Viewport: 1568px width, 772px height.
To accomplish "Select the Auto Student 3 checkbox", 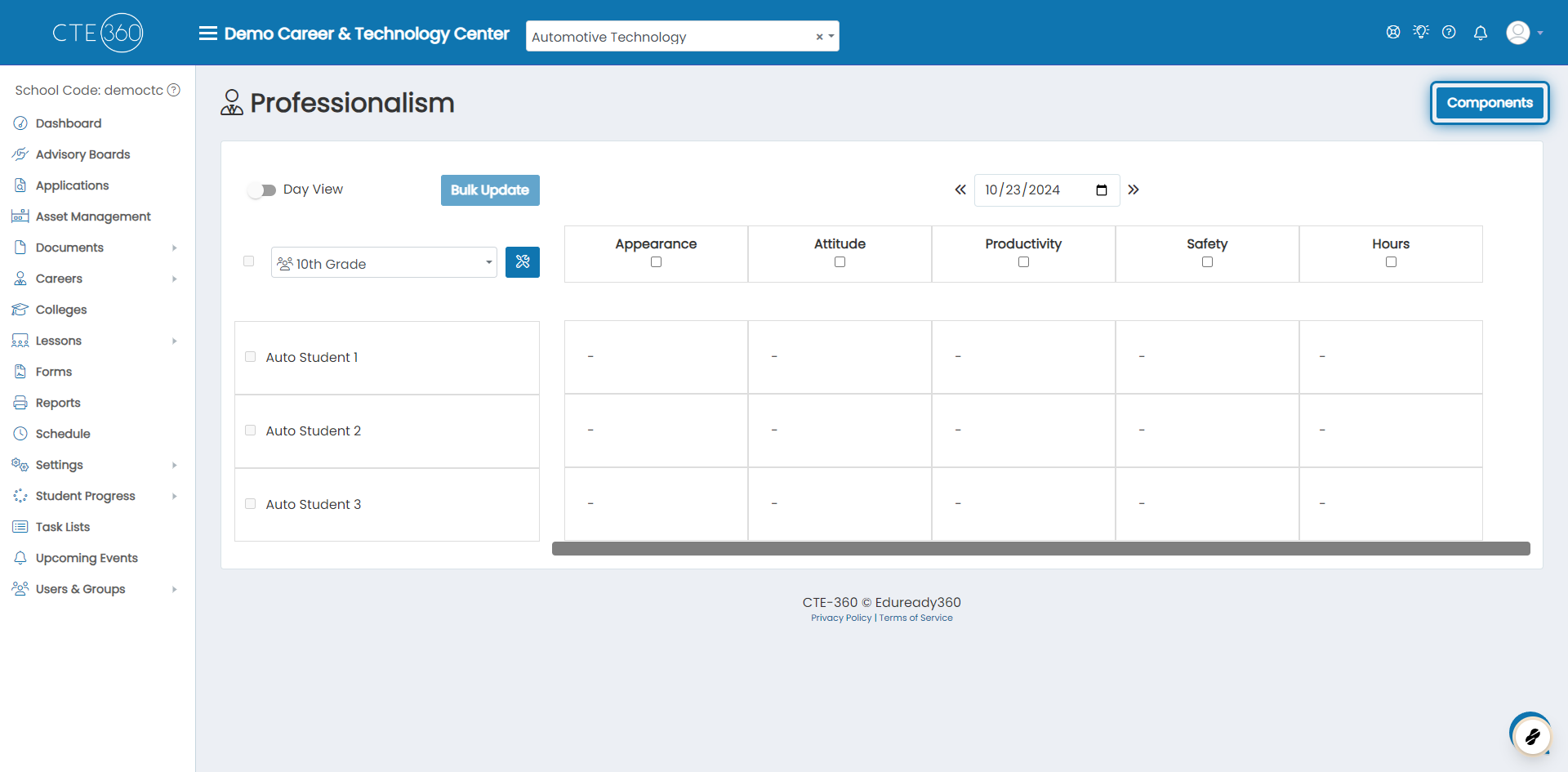I will point(251,504).
